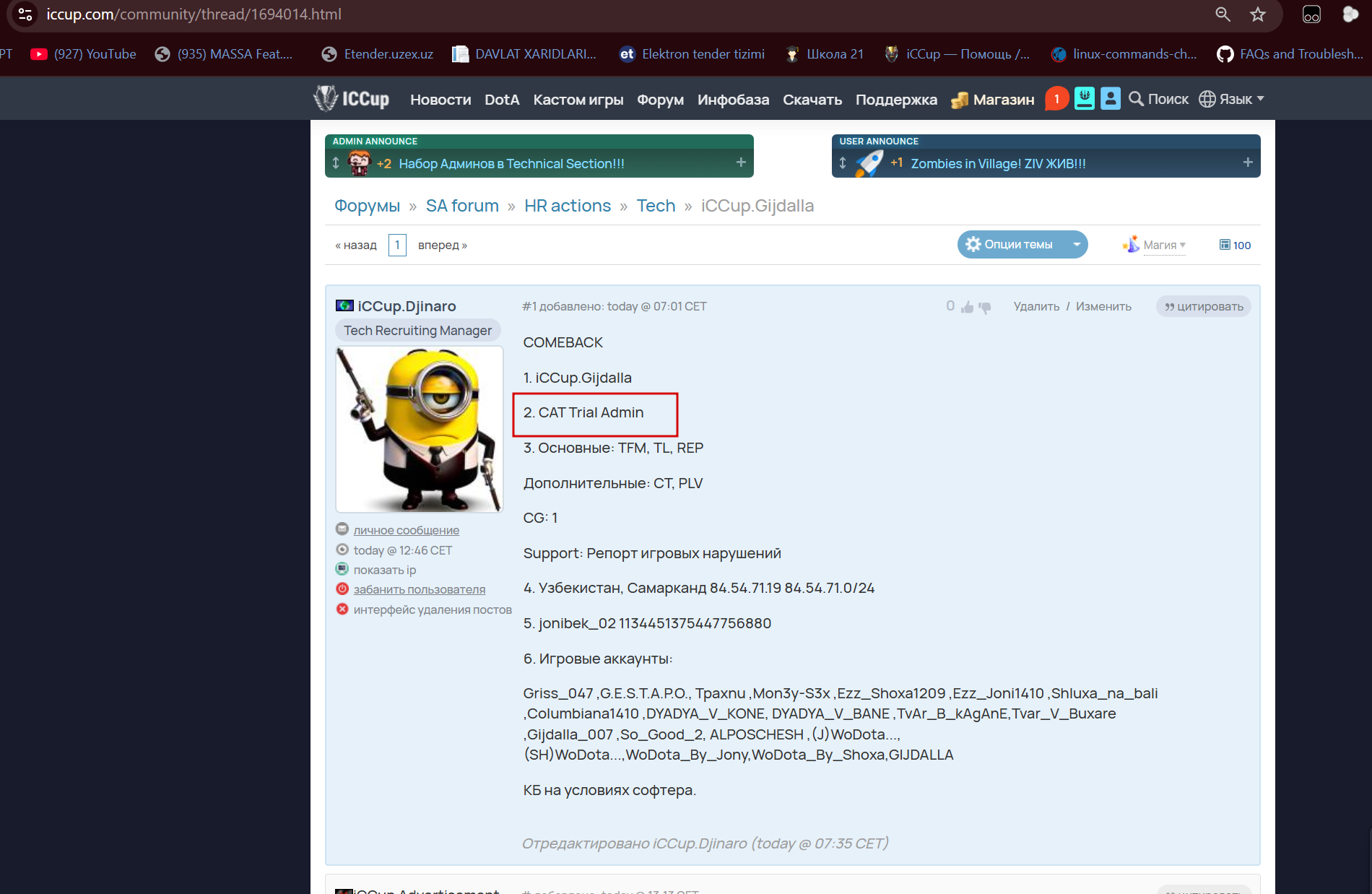
Task: Open iCCup.Djinaro user profile name
Action: 407,306
